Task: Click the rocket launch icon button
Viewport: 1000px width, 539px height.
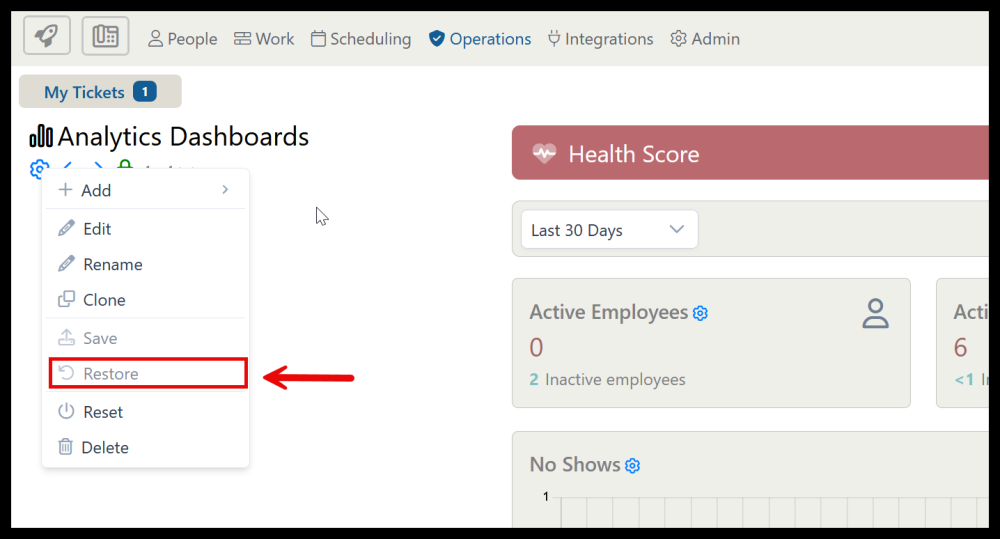Action: 46,37
